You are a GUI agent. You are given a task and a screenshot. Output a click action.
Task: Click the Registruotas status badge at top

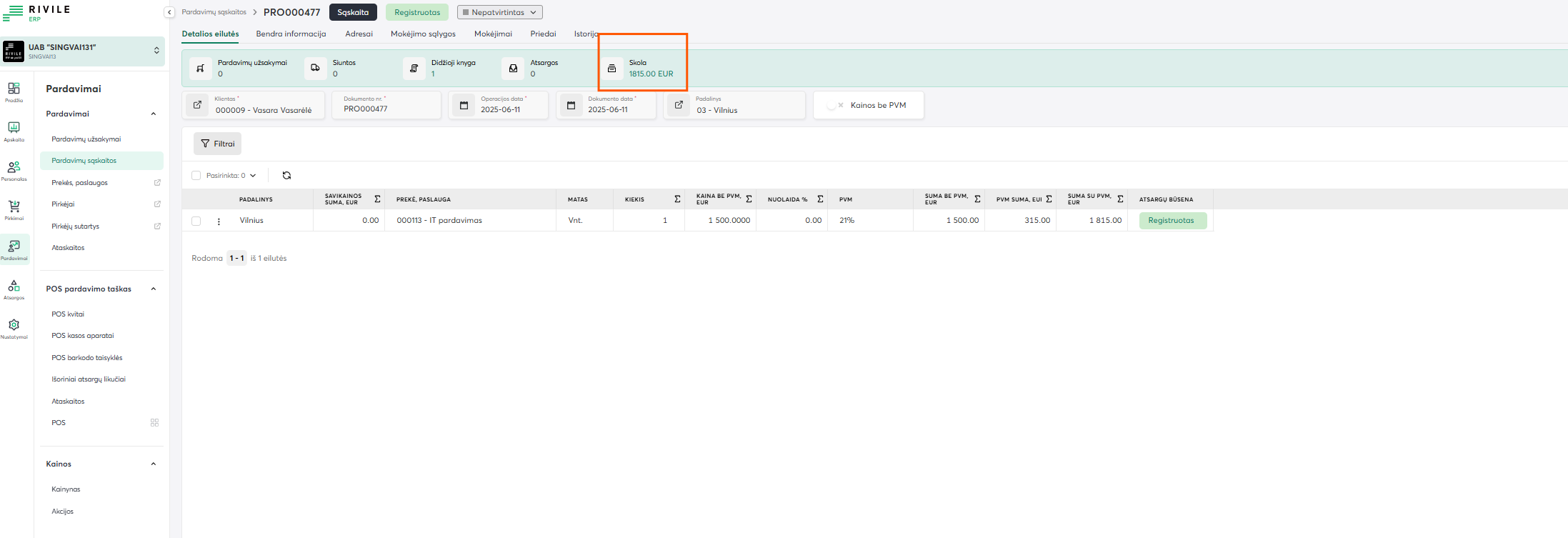[417, 12]
